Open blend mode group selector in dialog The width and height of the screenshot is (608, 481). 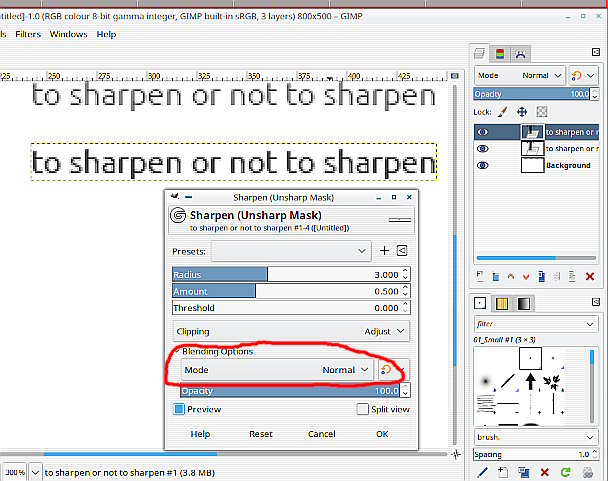coord(393,370)
